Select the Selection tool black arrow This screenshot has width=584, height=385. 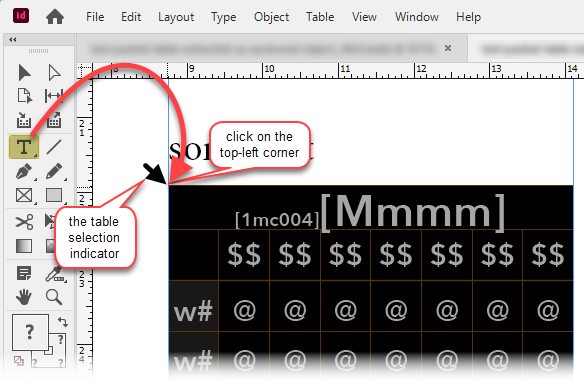(24, 73)
